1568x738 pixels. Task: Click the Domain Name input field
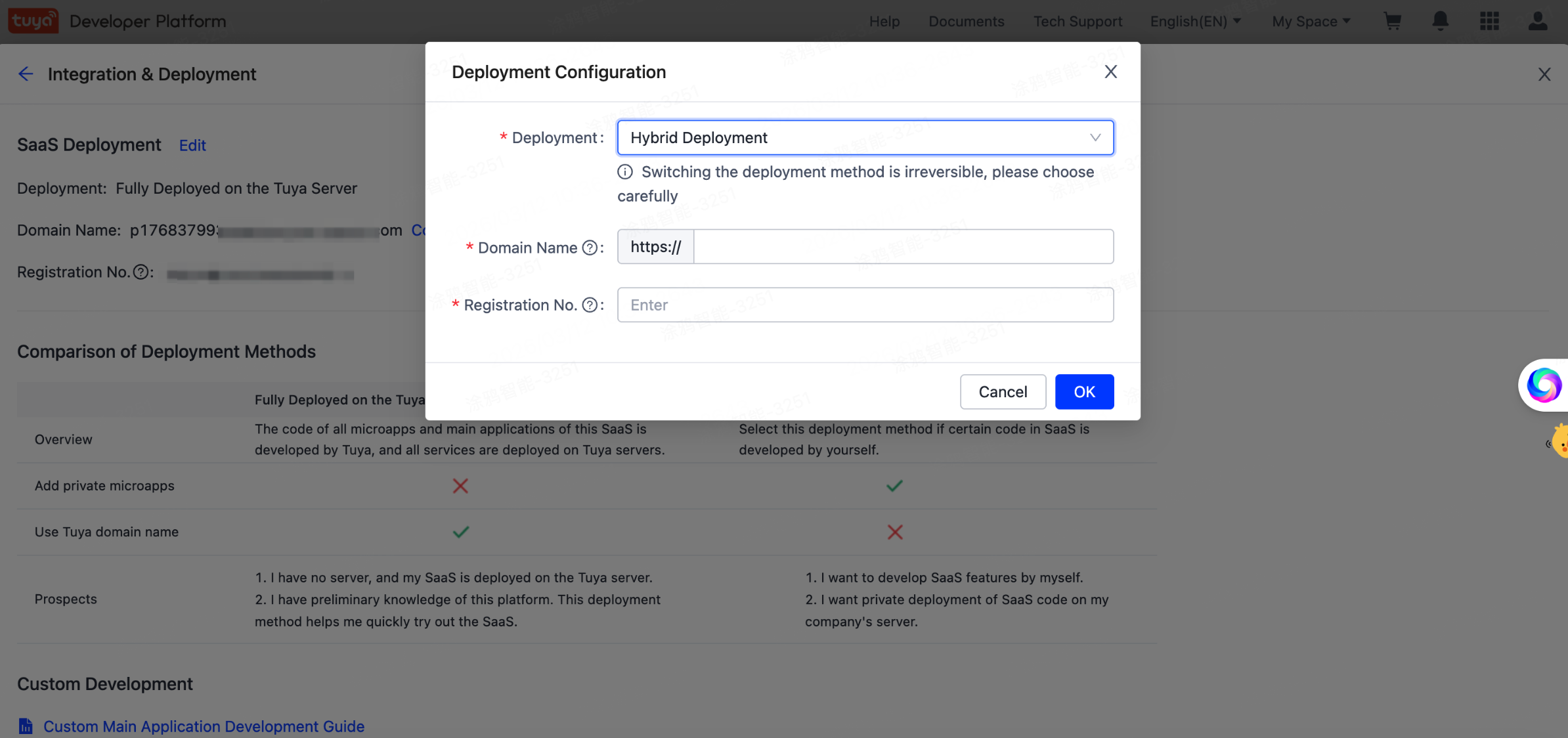pyautogui.click(x=903, y=247)
